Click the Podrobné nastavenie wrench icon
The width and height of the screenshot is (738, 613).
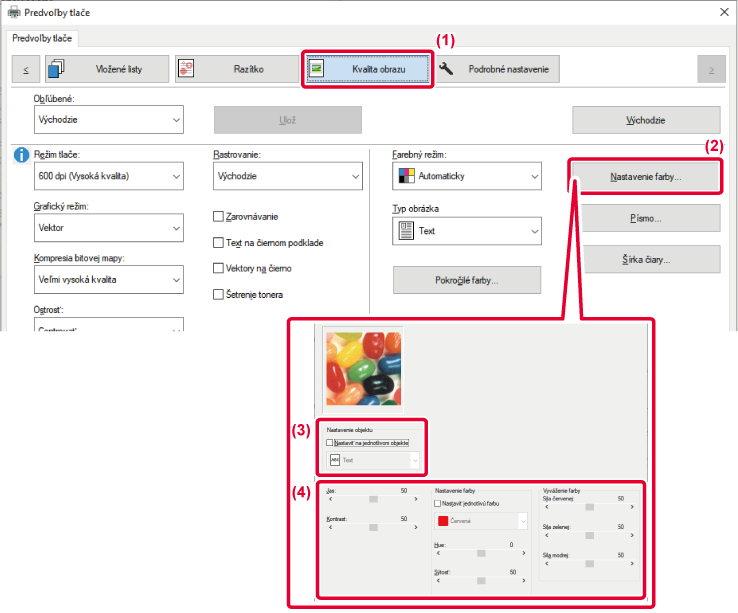447,69
